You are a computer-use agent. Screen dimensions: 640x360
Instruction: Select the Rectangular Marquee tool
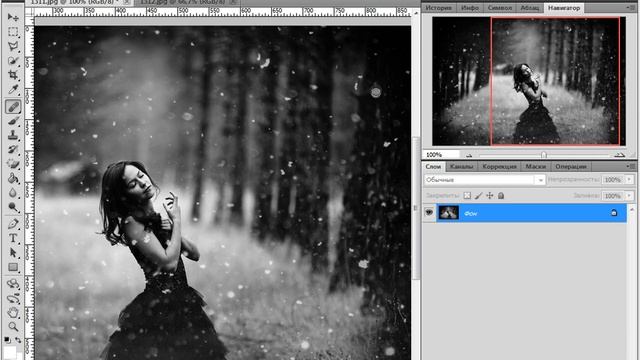[13, 32]
